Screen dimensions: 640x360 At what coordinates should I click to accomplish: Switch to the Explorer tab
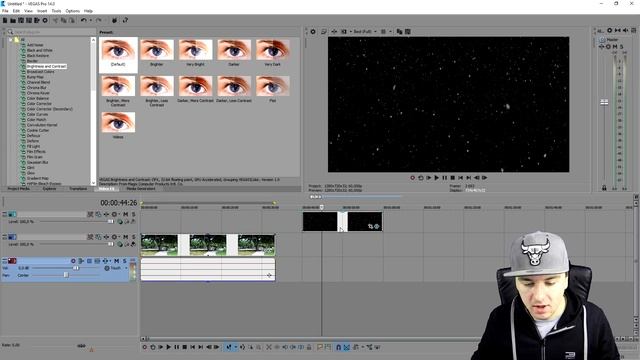pyautogui.click(x=49, y=189)
